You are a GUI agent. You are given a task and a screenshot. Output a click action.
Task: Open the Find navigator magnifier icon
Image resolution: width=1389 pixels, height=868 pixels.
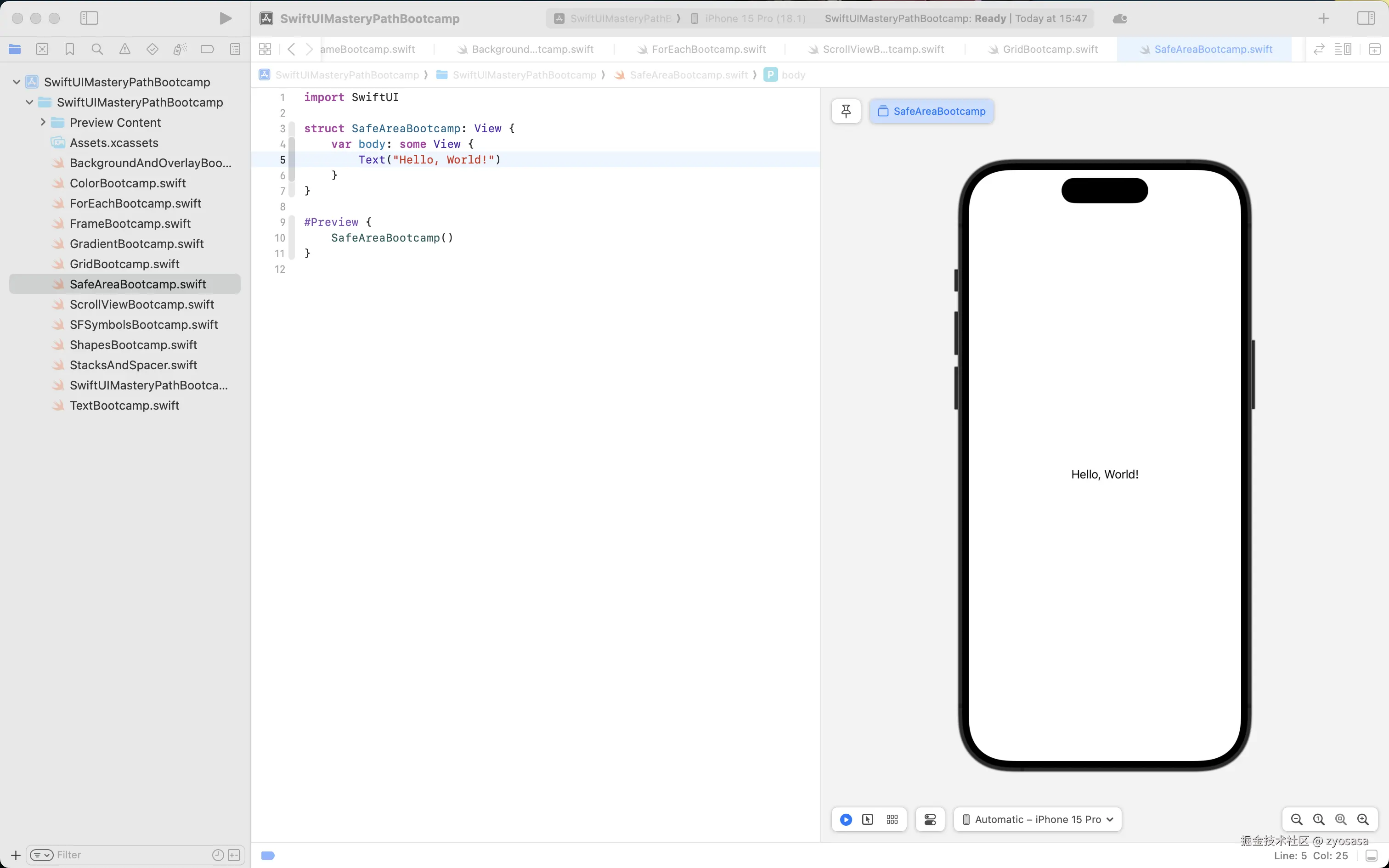click(97, 50)
